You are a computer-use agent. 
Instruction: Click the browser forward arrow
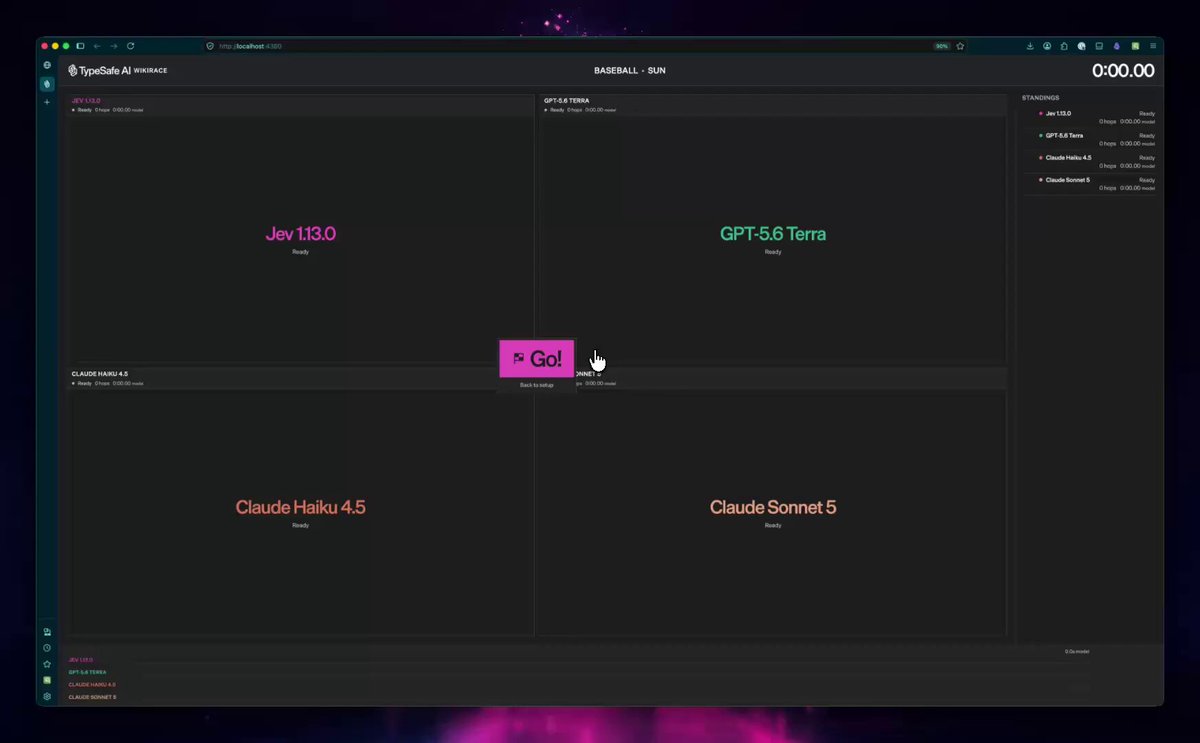coord(113,46)
